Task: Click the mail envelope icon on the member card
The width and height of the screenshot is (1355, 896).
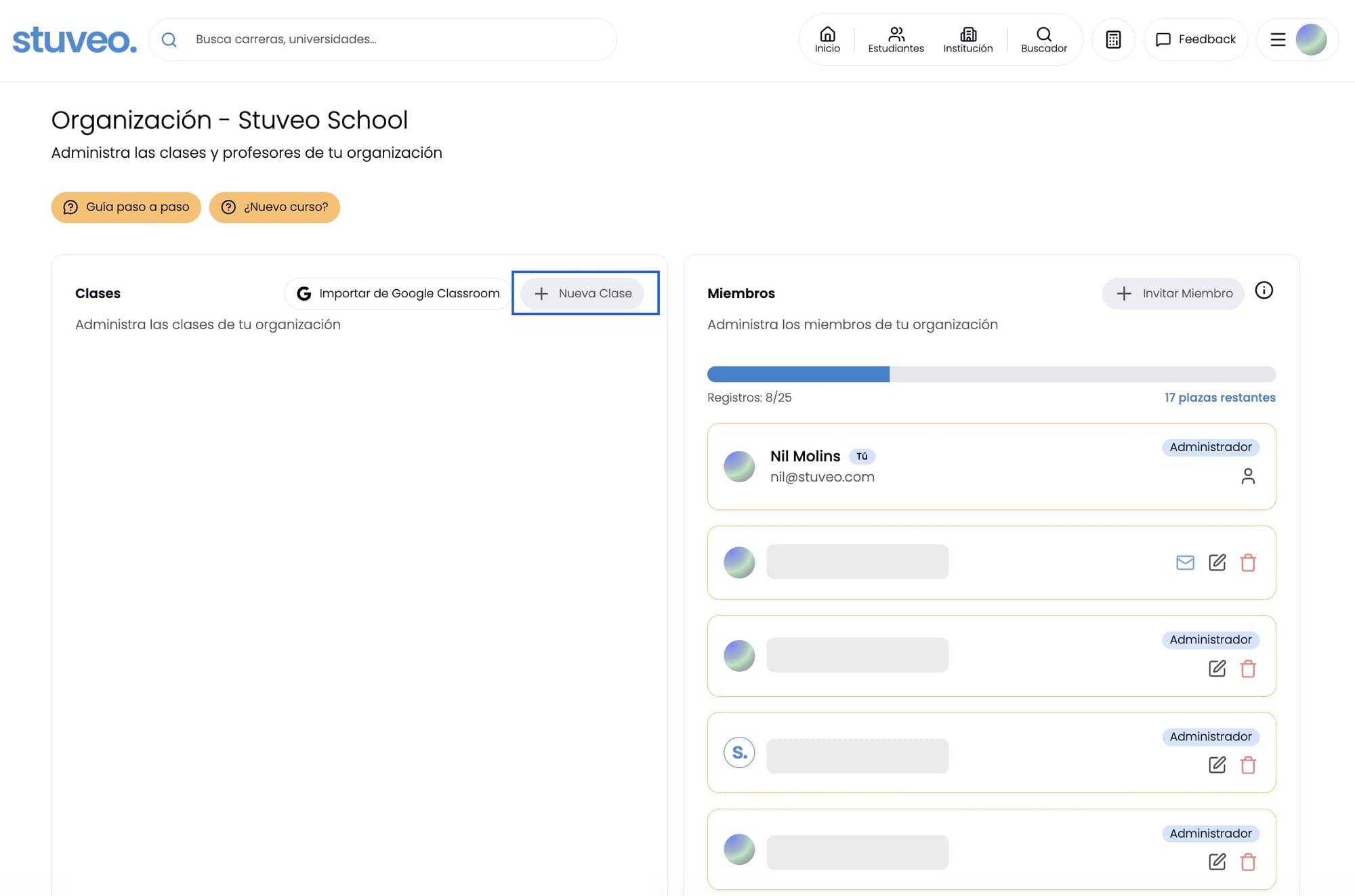Action: pos(1185,563)
